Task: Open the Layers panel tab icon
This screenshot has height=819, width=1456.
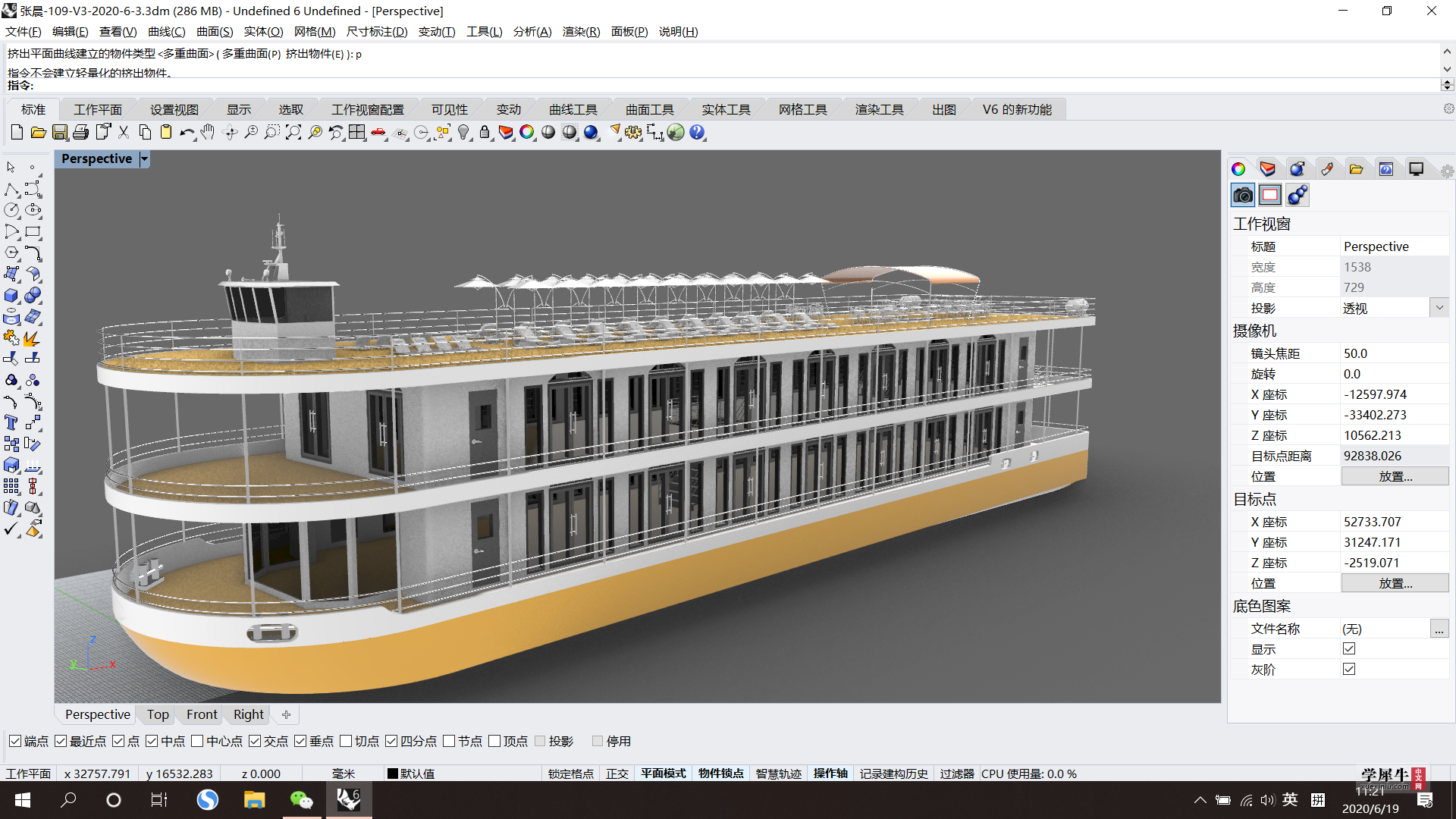Action: coord(1268,169)
